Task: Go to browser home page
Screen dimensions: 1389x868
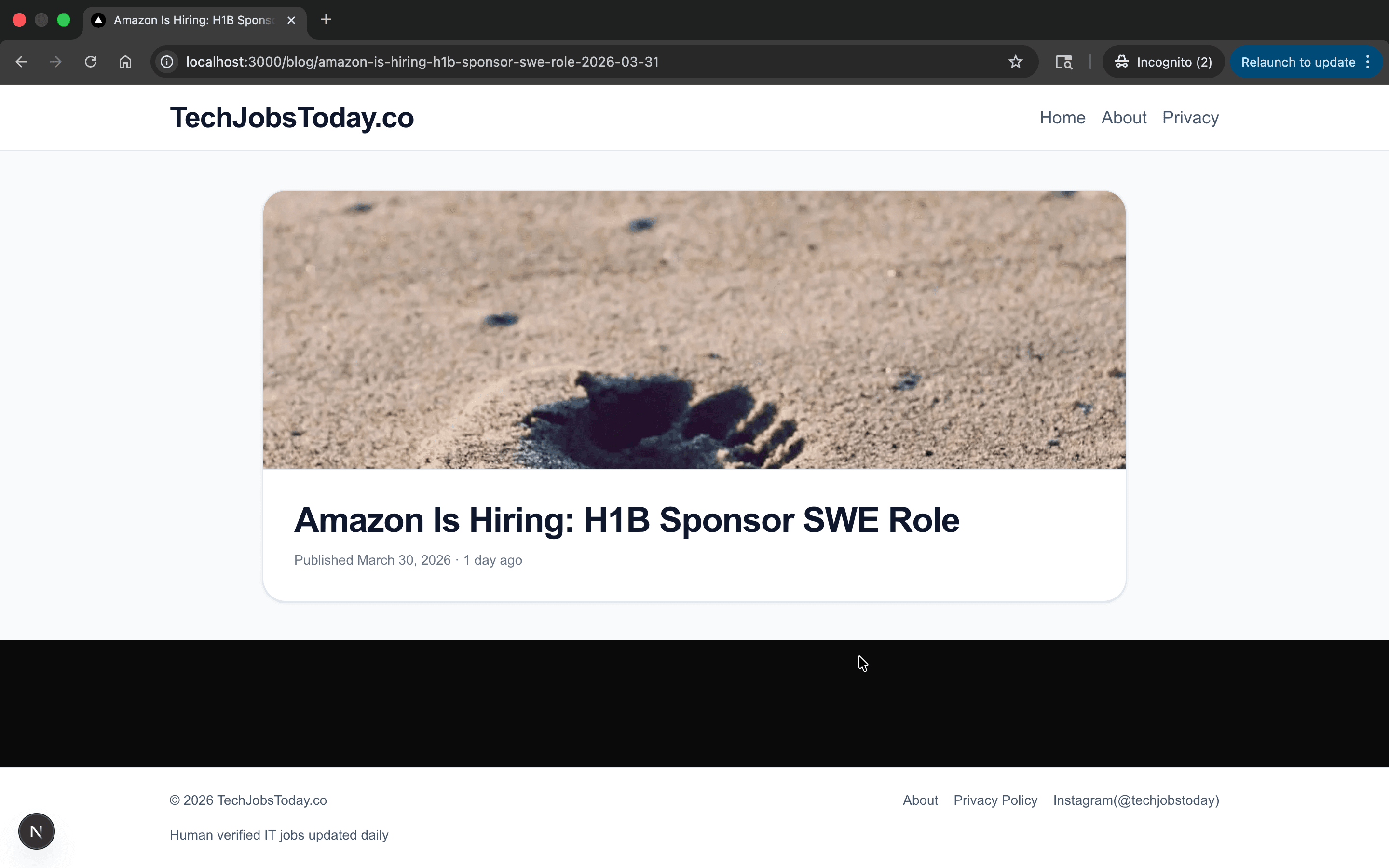Action: coord(125,62)
